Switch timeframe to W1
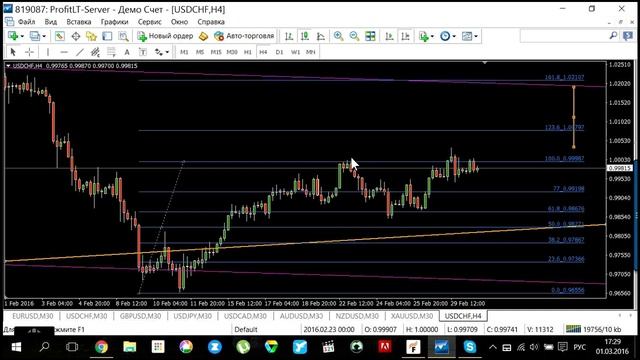The width and height of the screenshot is (640, 360). click(x=295, y=52)
